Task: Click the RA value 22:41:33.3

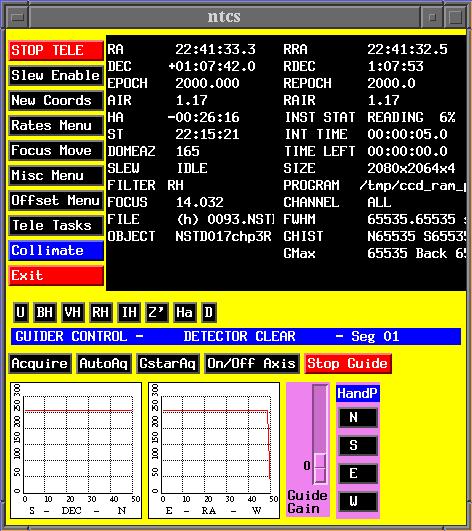Action: pos(215,49)
